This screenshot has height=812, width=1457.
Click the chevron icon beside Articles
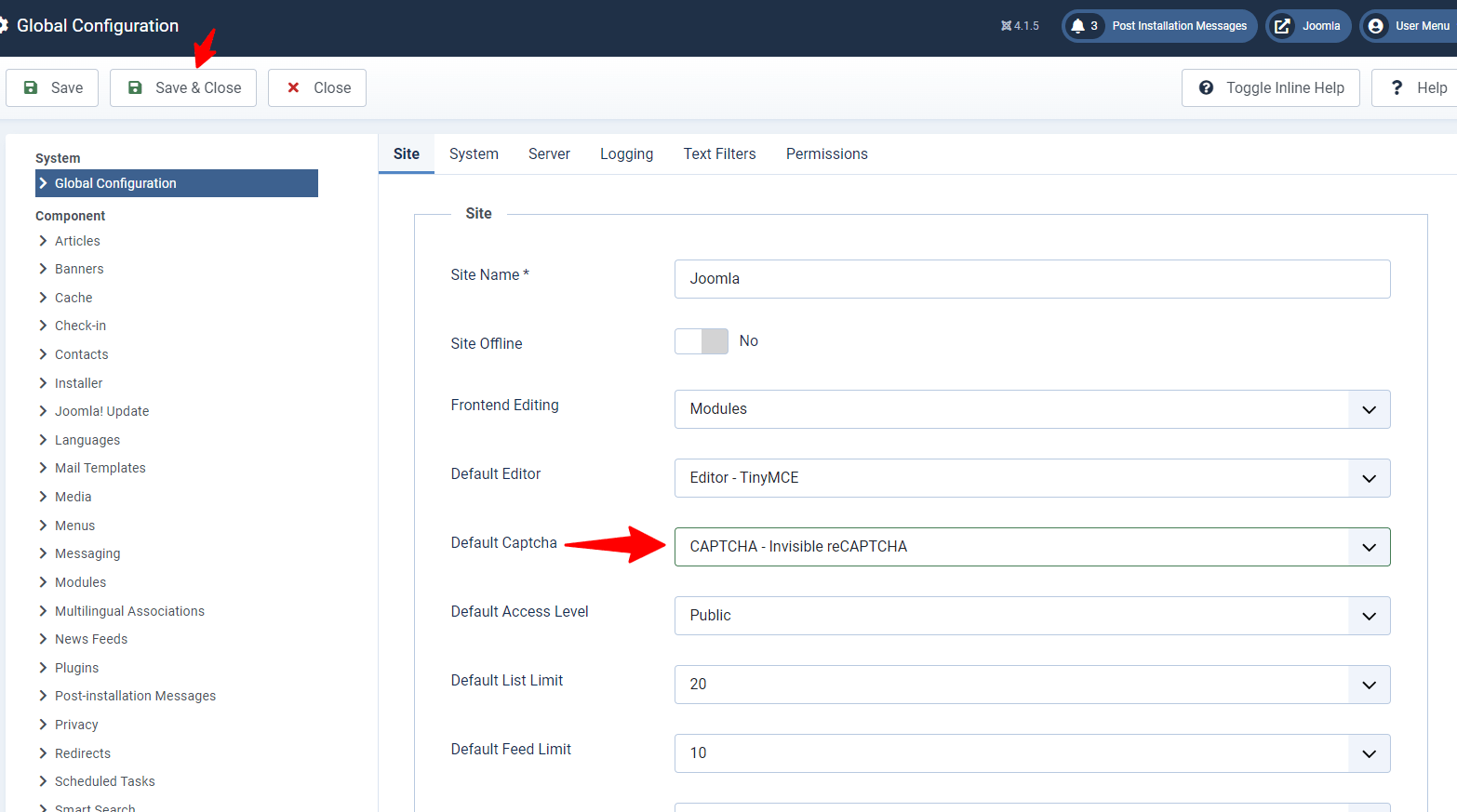[43, 241]
